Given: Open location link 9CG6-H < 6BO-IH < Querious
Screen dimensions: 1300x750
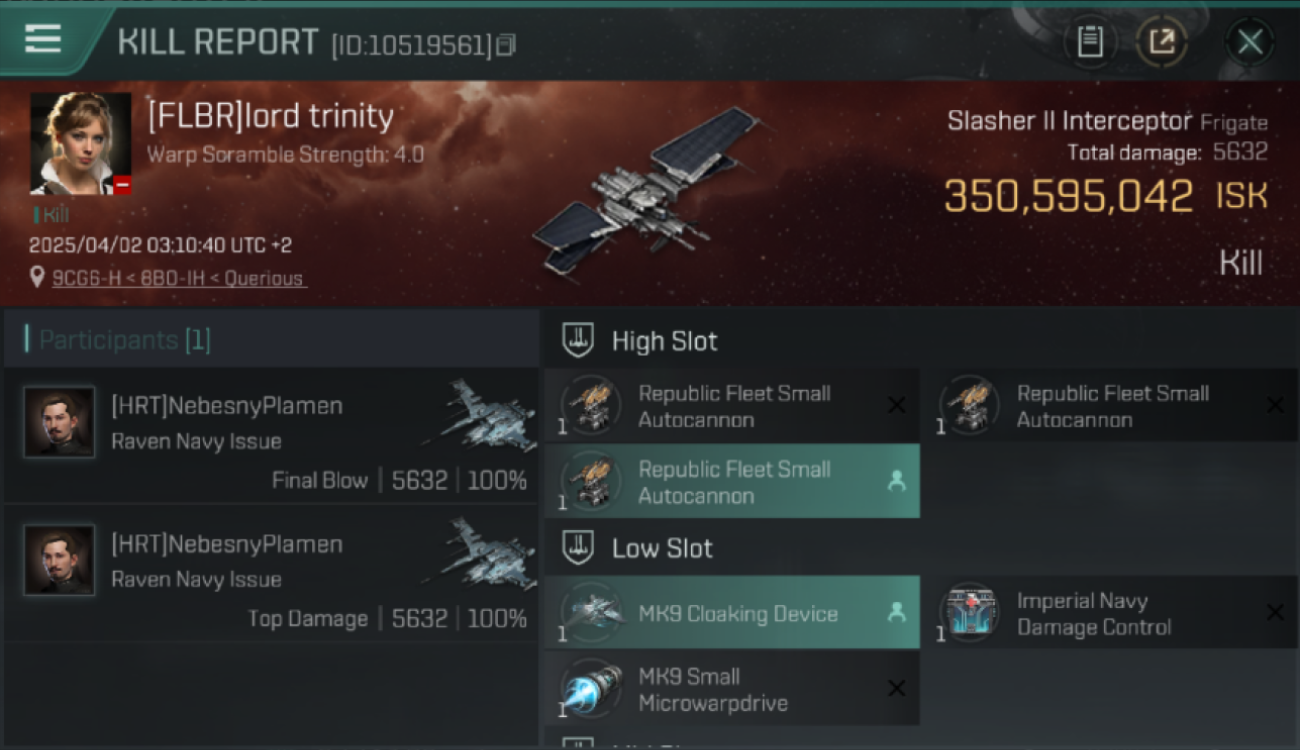Looking at the screenshot, I should pos(178,278).
